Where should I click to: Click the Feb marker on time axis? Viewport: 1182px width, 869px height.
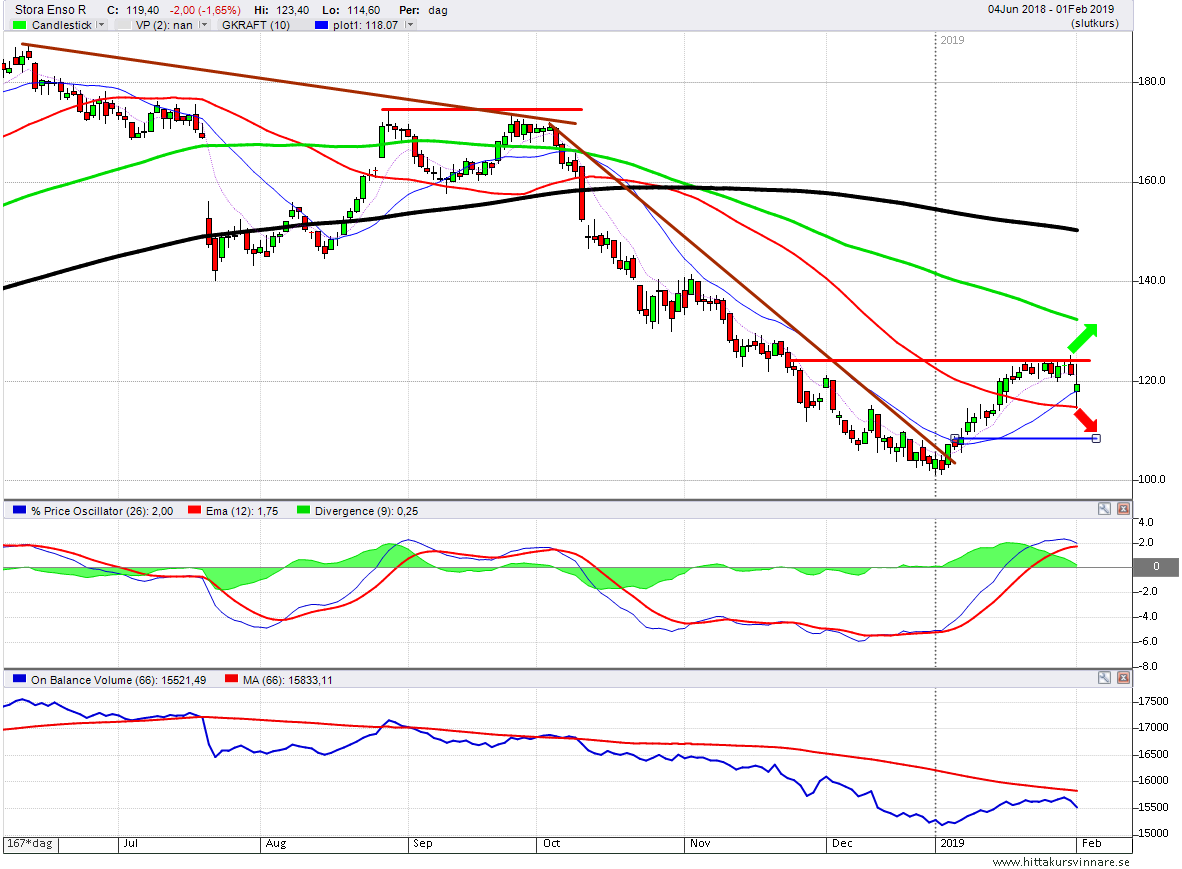[1092, 843]
